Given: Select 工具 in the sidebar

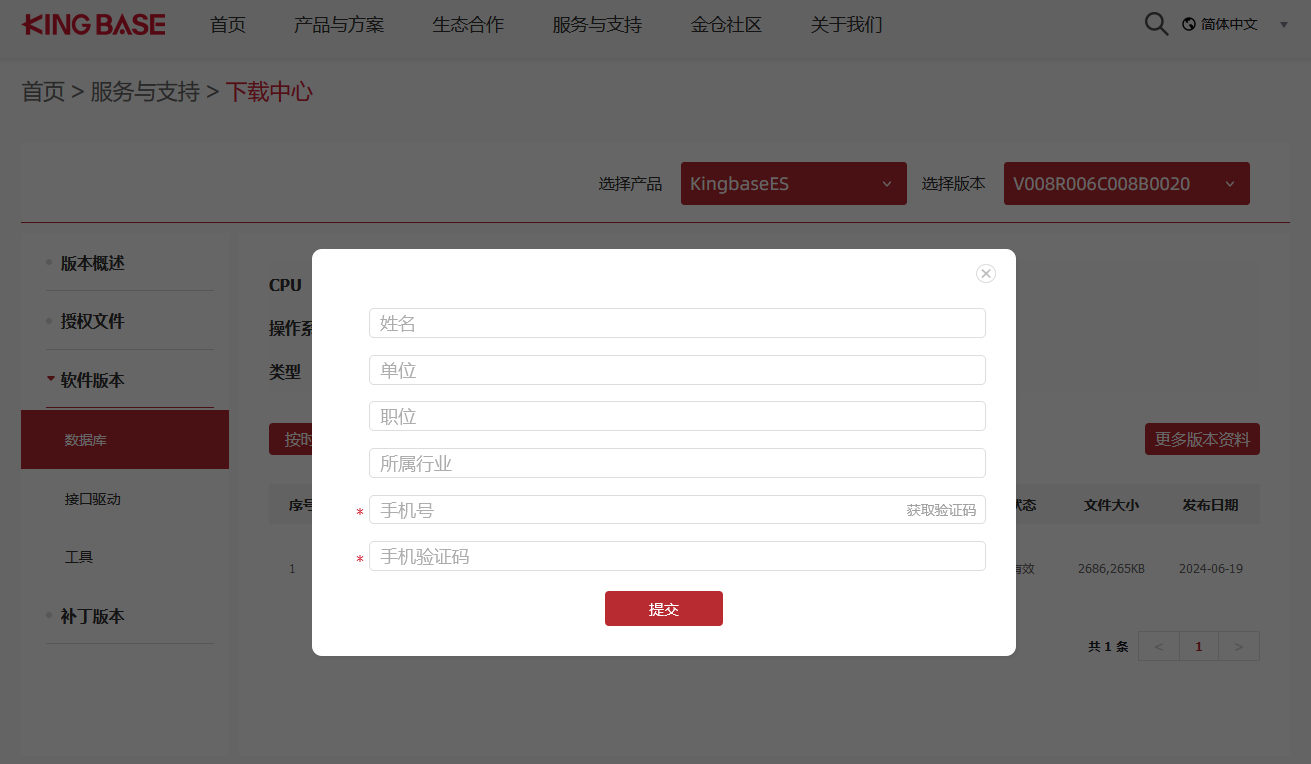Looking at the screenshot, I should [x=79, y=557].
